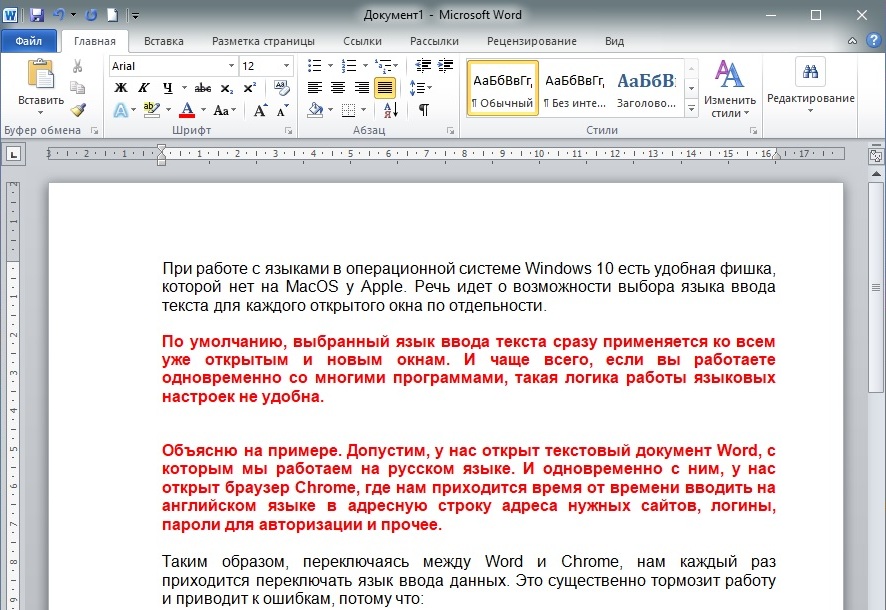Open the Font dialog launcher (Шрифт)
Image resolution: width=886 pixels, height=610 pixels.
[x=289, y=131]
